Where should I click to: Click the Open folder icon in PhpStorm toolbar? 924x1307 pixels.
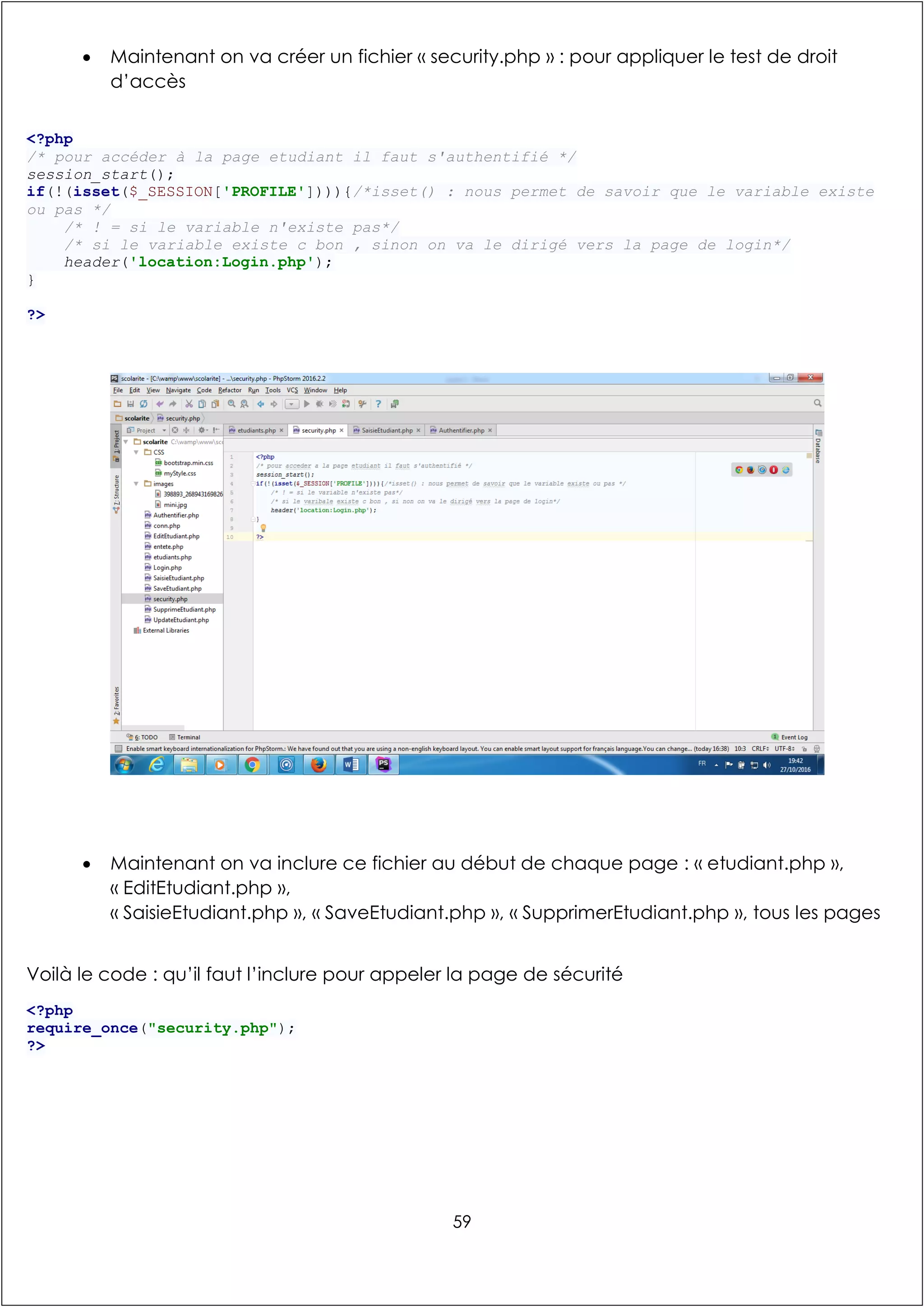(x=118, y=403)
